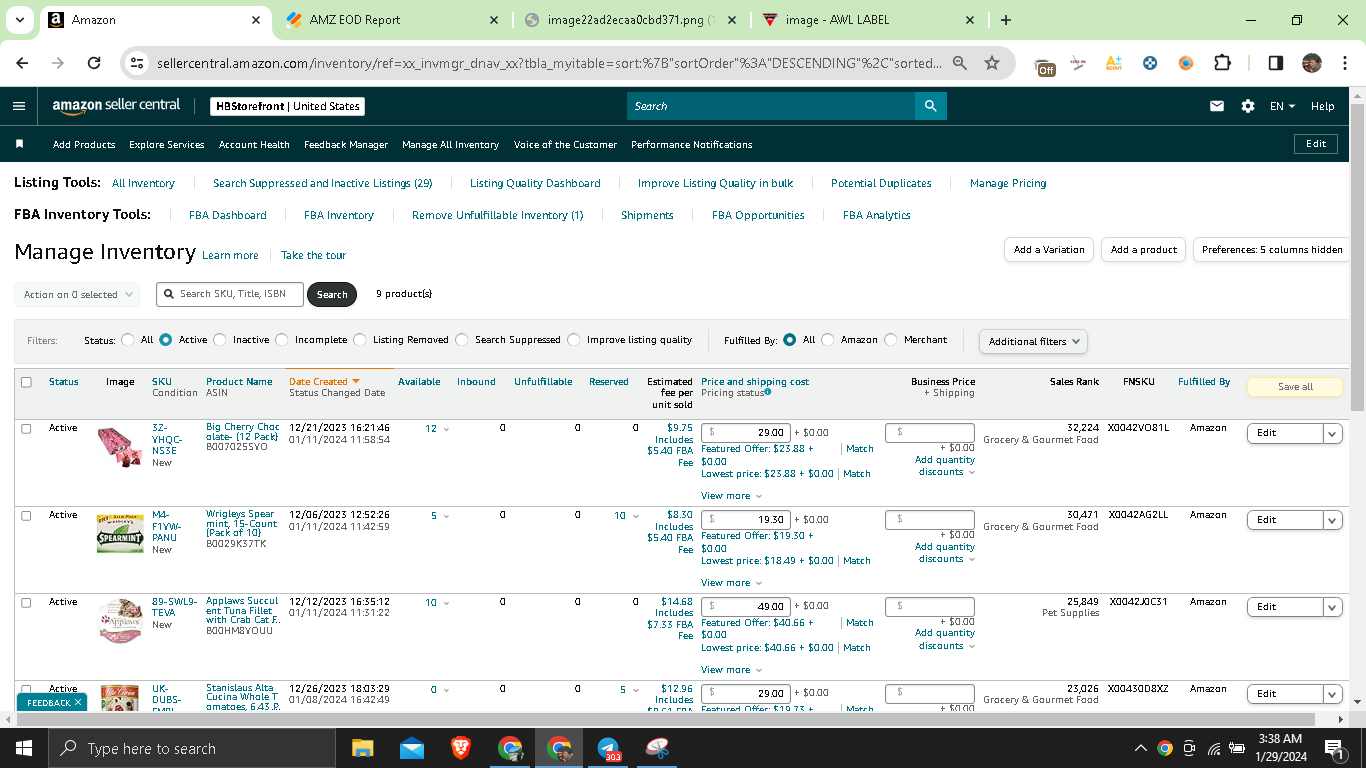The height and width of the screenshot is (768, 1366).
Task: Click the Save all button
Action: coord(1295,387)
